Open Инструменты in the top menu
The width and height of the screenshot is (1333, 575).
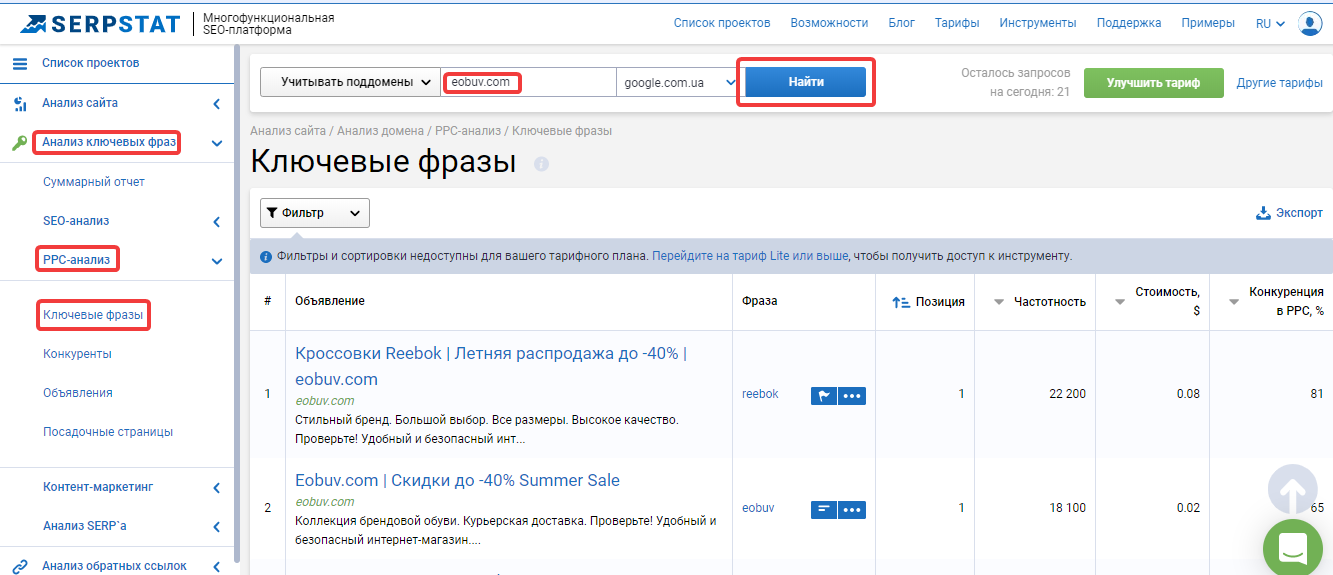click(x=1038, y=23)
